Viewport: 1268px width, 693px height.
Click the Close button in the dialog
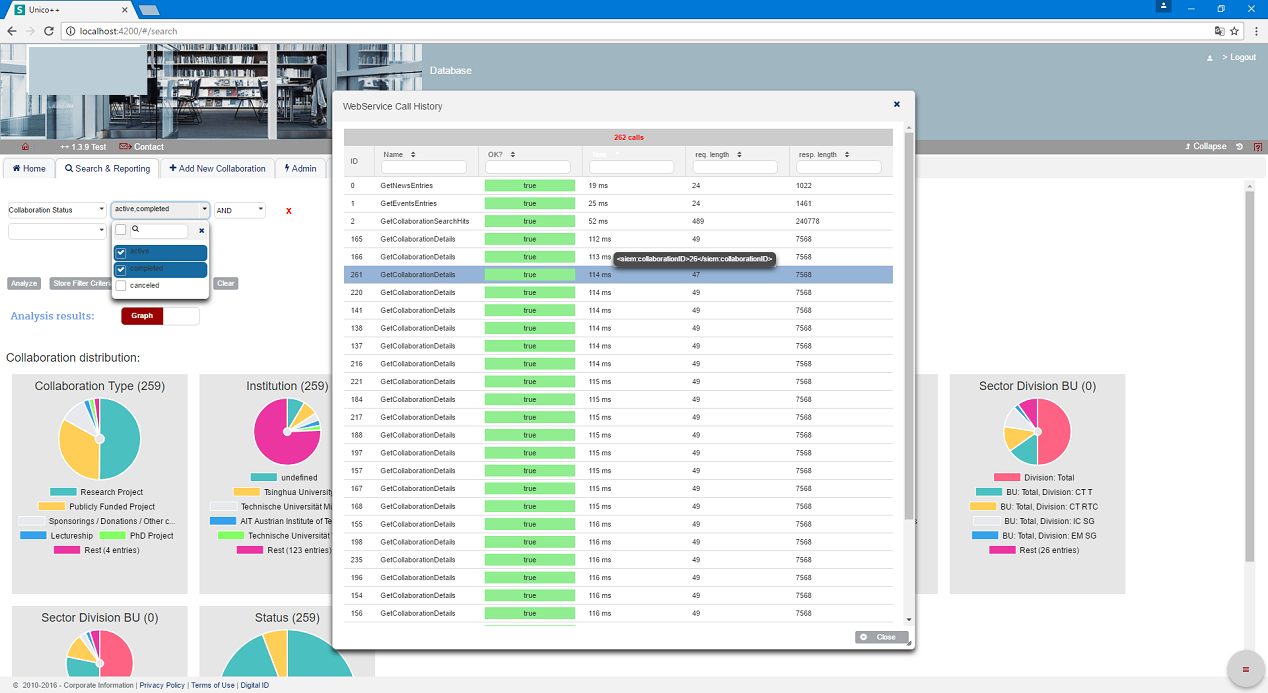[x=882, y=637]
